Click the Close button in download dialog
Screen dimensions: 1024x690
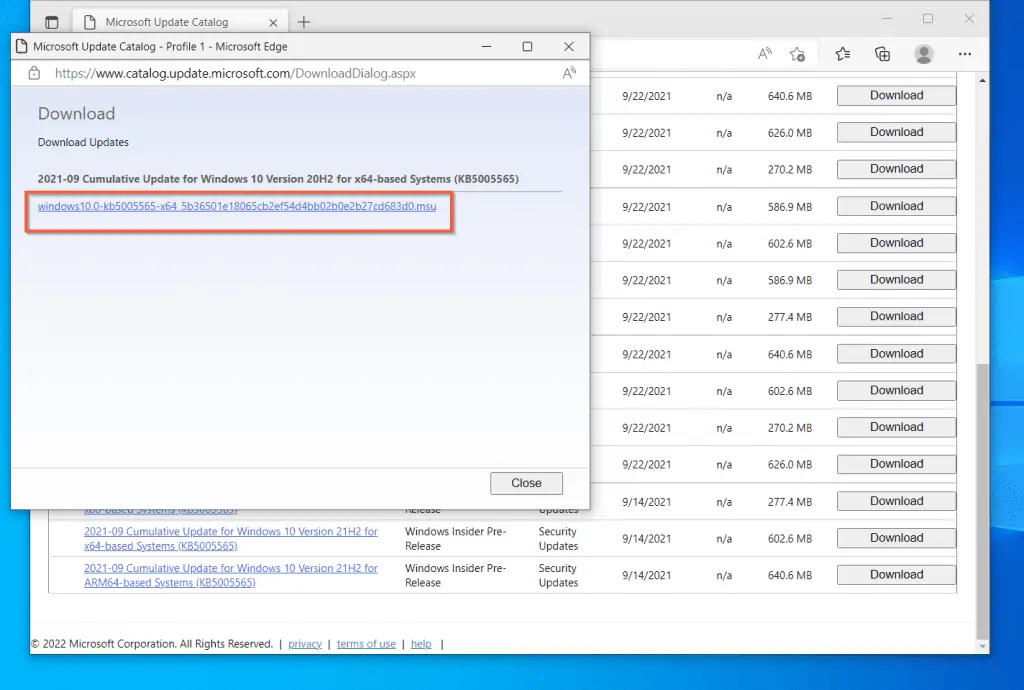[x=526, y=483]
